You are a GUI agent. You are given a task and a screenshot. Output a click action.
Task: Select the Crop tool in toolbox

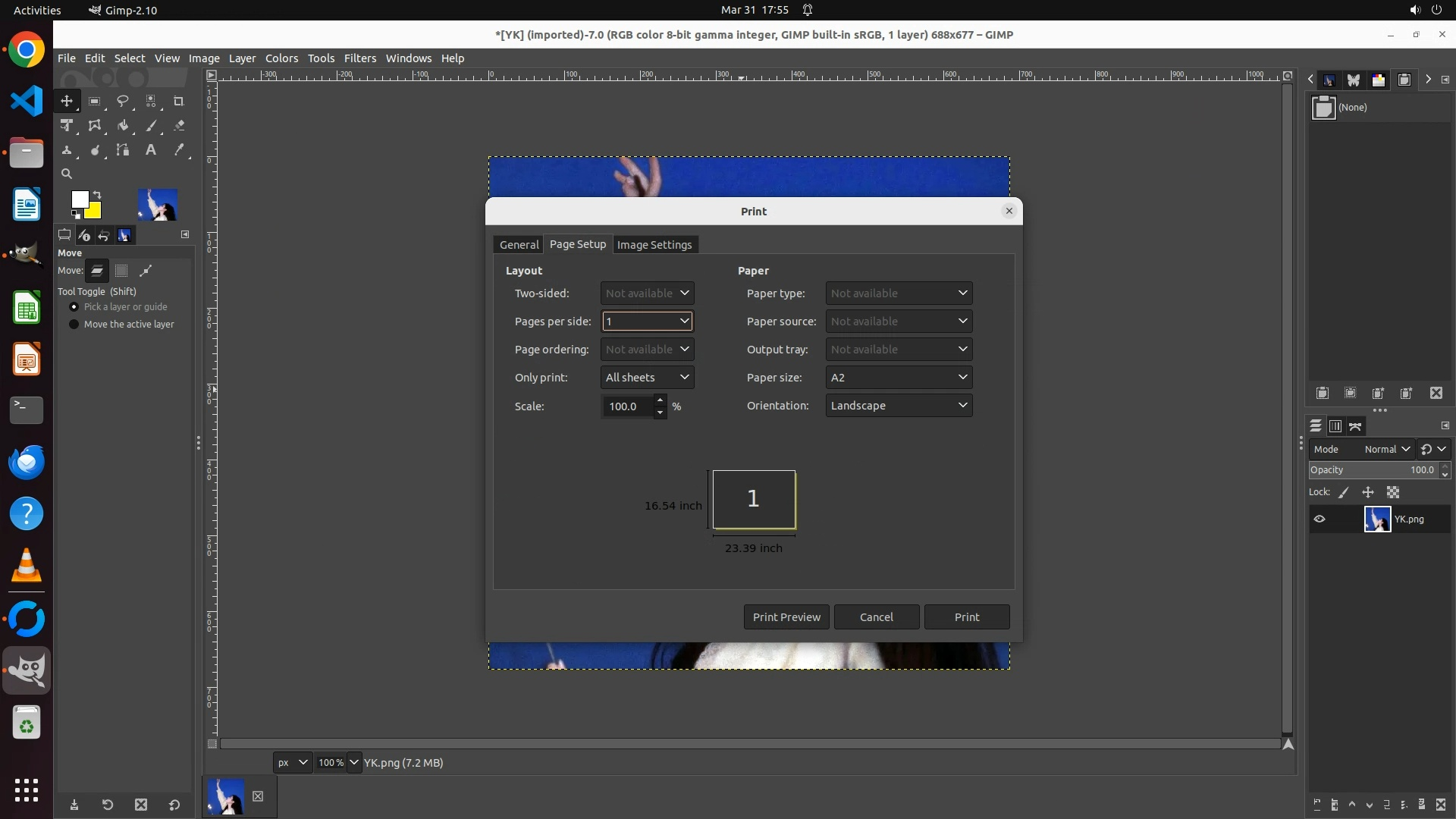coord(179,101)
